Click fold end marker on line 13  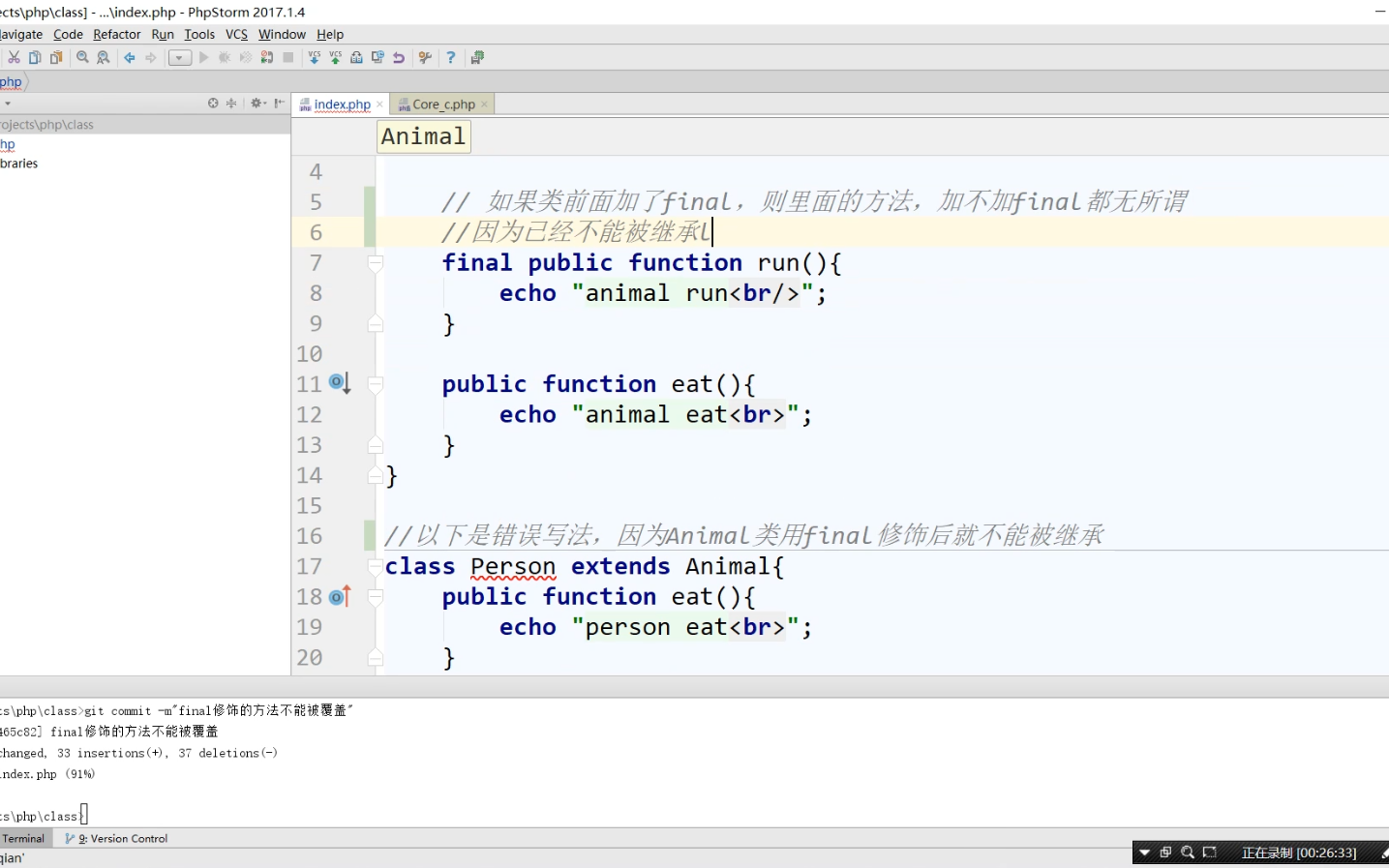click(376, 445)
